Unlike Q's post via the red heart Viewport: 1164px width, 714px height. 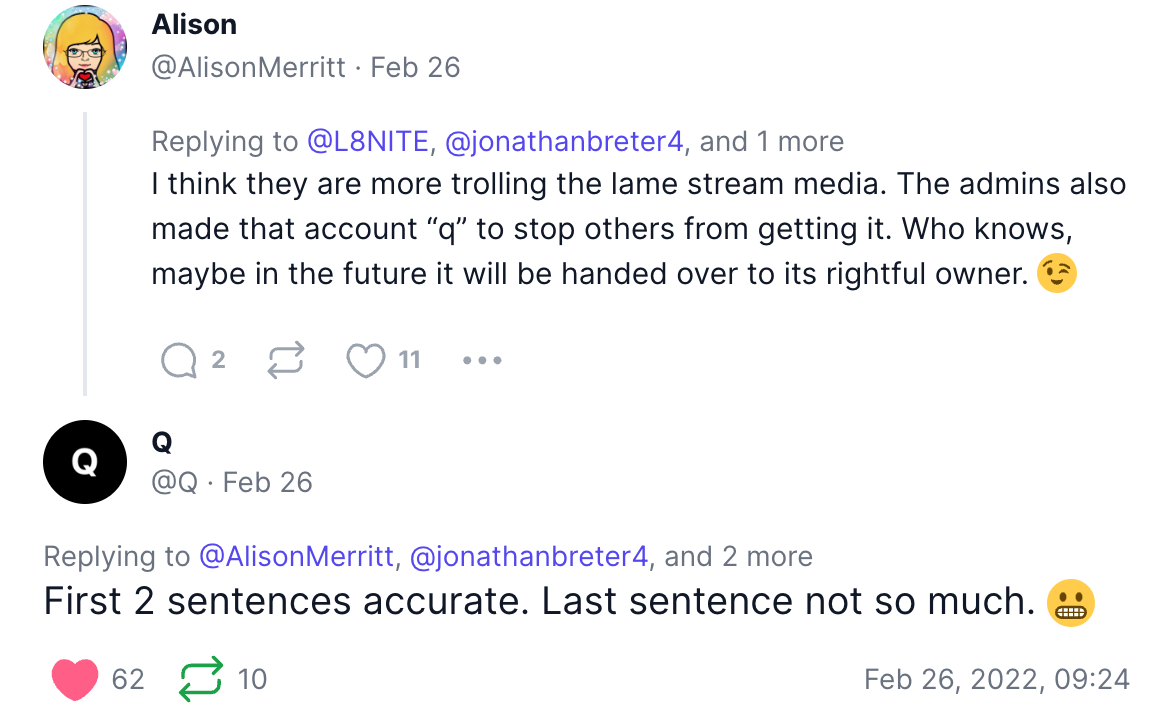pyautogui.click(x=75, y=680)
